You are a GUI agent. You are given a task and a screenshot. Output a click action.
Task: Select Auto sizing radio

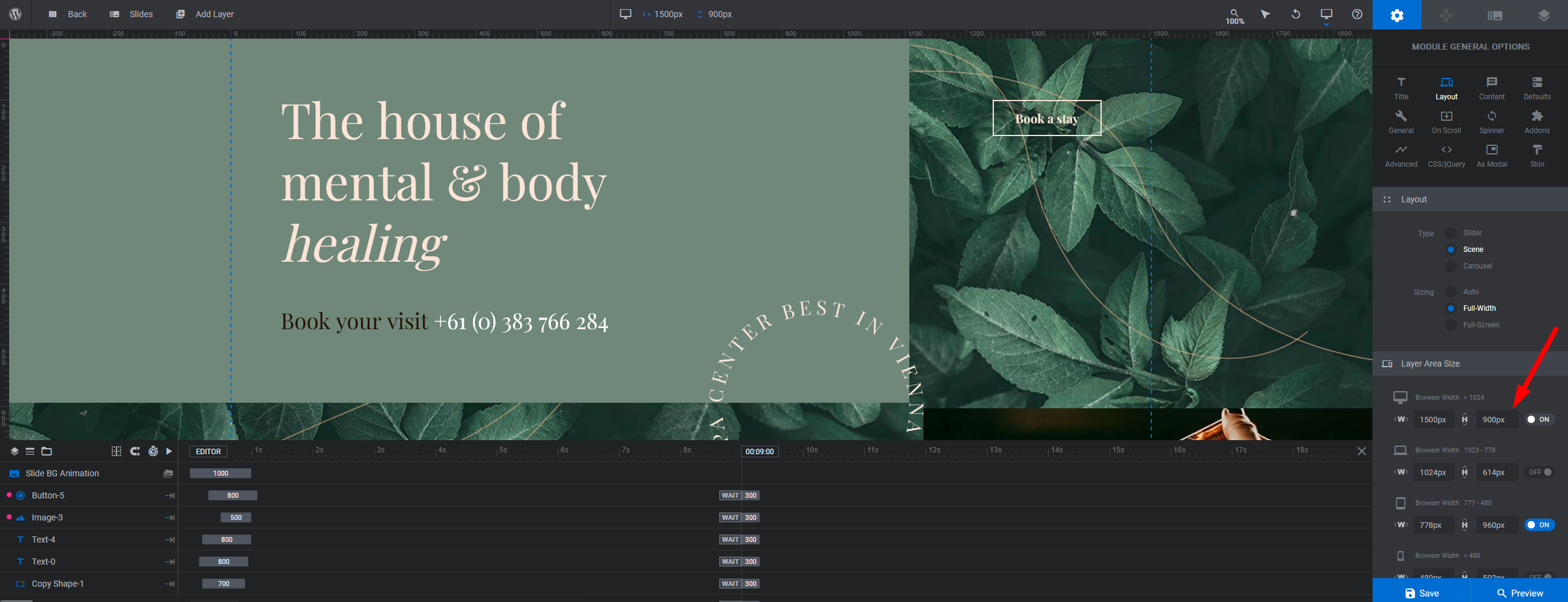pos(1451,292)
